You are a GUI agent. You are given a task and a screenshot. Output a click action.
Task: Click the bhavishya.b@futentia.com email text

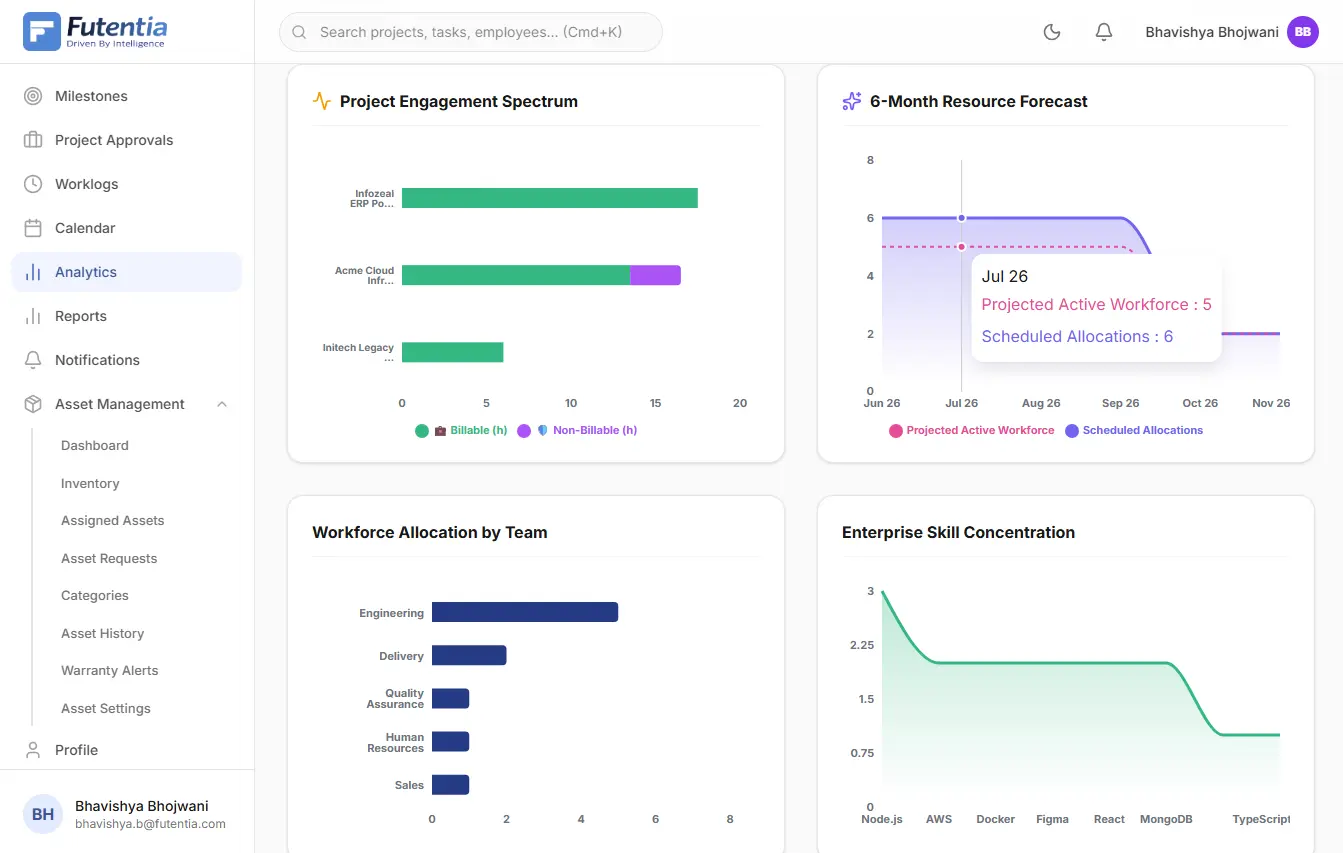(150, 825)
